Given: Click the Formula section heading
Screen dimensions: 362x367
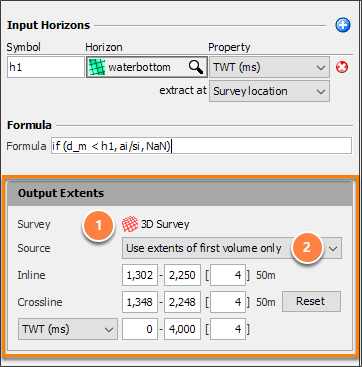Looking at the screenshot, I should click(29, 125).
